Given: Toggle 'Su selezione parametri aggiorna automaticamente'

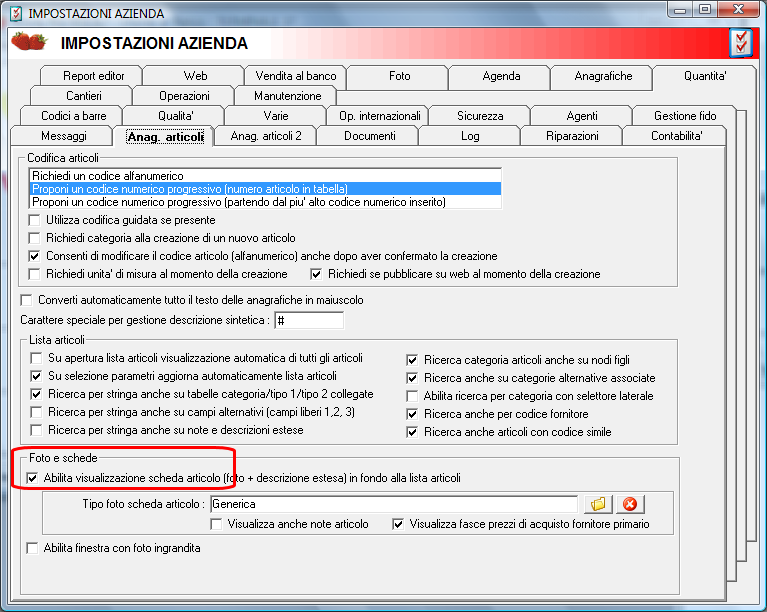Looking at the screenshot, I should pos(36,376).
